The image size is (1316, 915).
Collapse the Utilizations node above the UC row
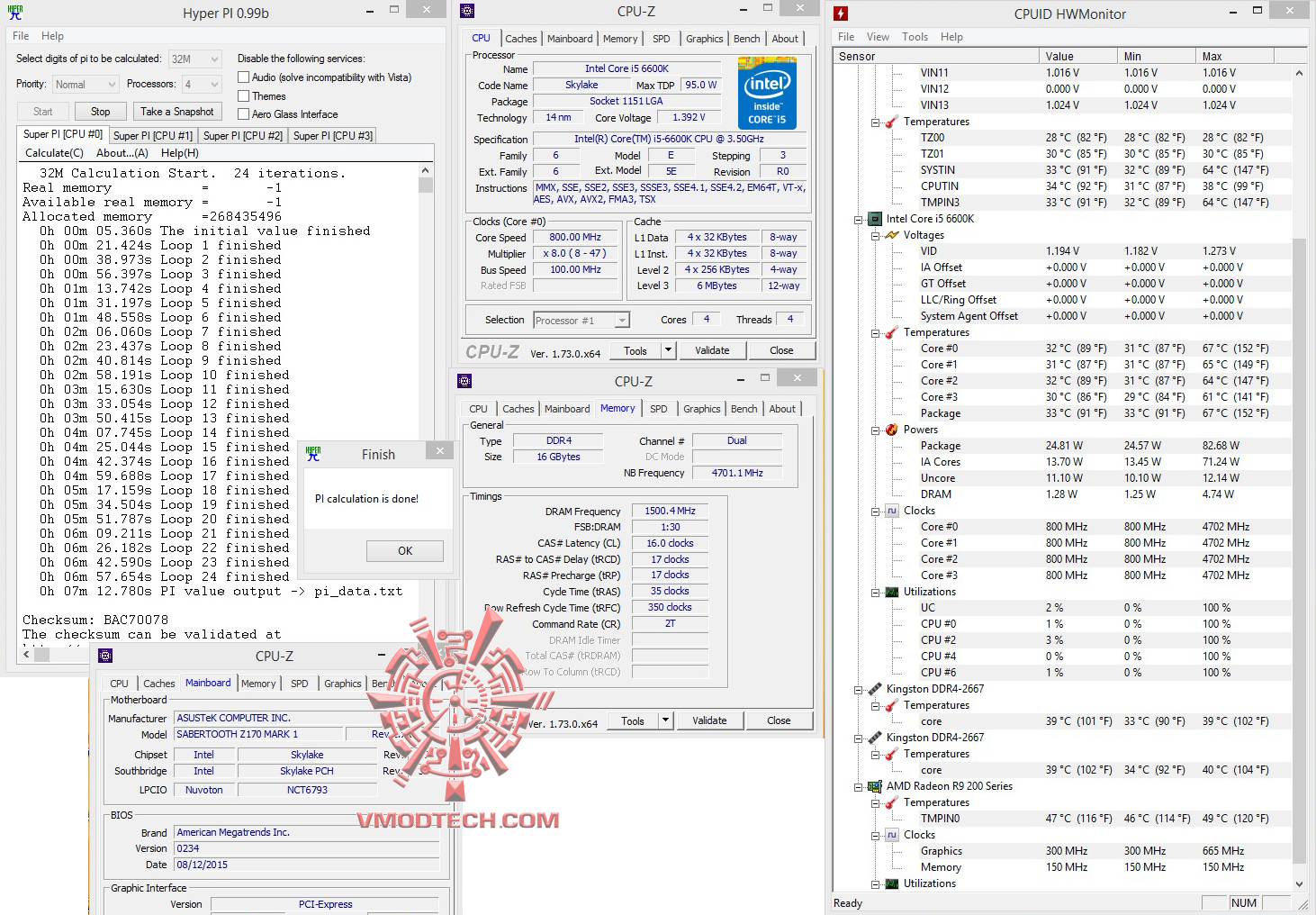pyautogui.click(x=875, y=592)
